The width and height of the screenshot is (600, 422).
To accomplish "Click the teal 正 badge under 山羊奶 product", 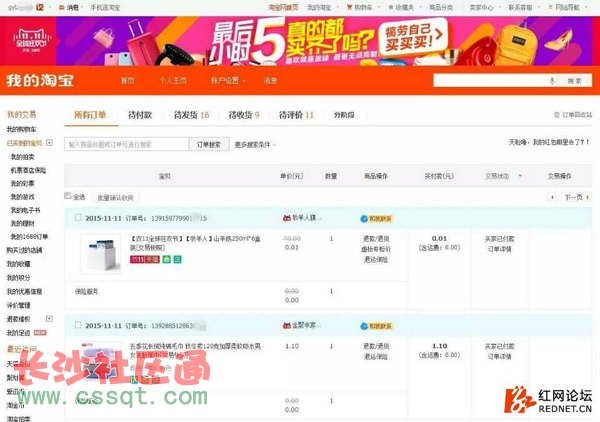I will point(178,259).
